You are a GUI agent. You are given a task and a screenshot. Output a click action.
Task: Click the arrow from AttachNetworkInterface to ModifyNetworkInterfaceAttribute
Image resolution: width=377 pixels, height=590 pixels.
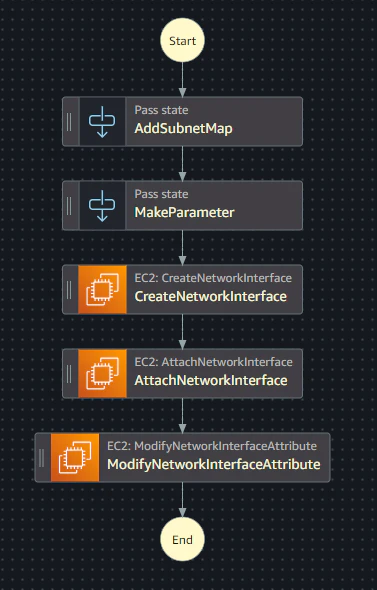pyautogui.click(x=182, y=415)
